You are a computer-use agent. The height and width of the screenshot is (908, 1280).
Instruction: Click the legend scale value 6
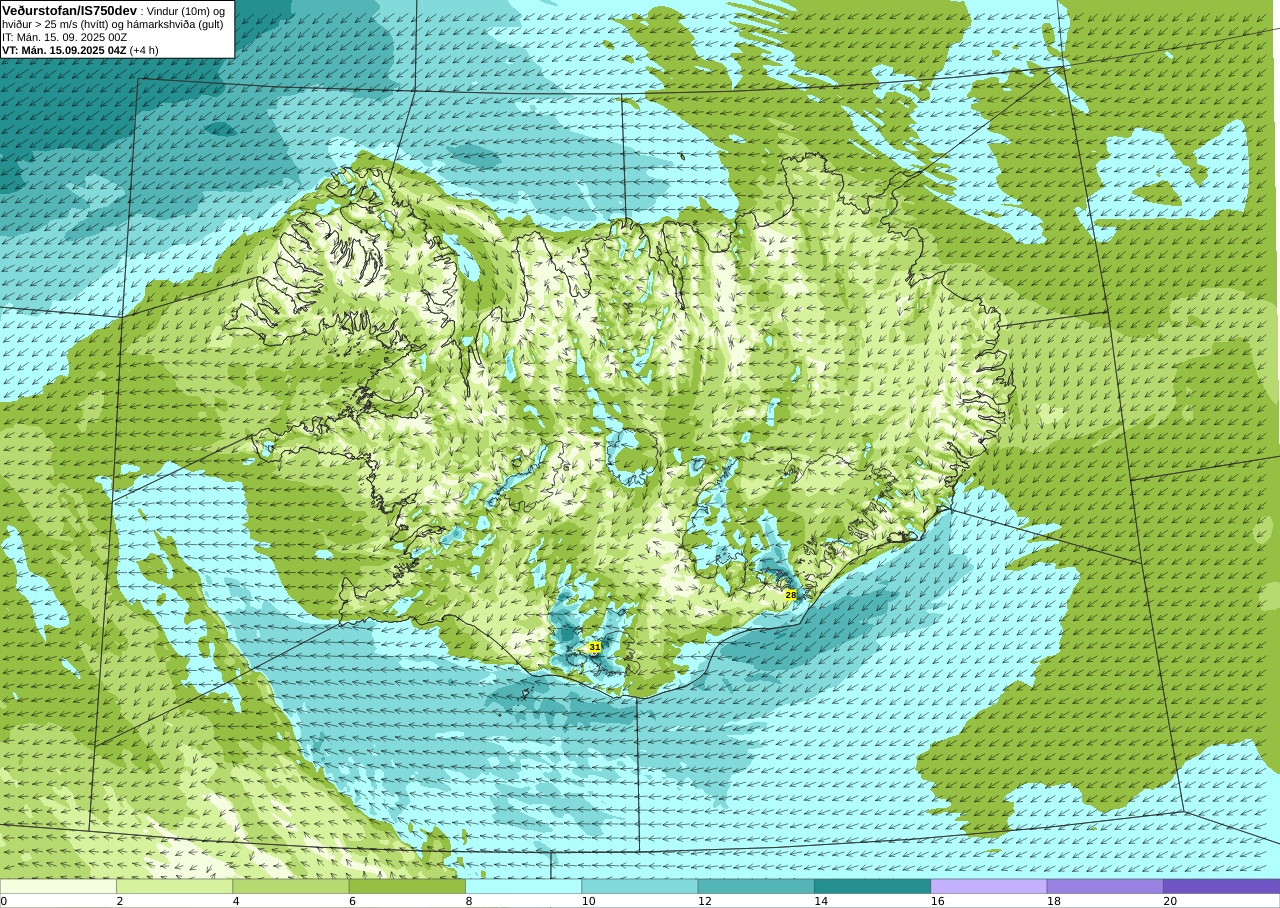pos(353,901)
